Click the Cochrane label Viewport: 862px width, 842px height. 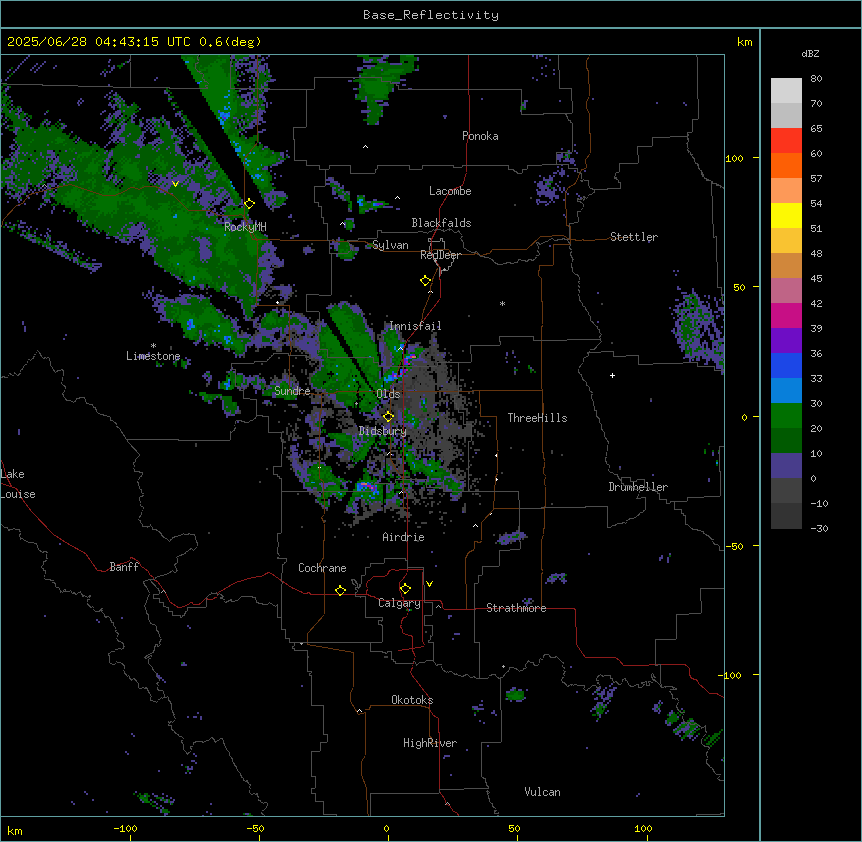(322, 568)
